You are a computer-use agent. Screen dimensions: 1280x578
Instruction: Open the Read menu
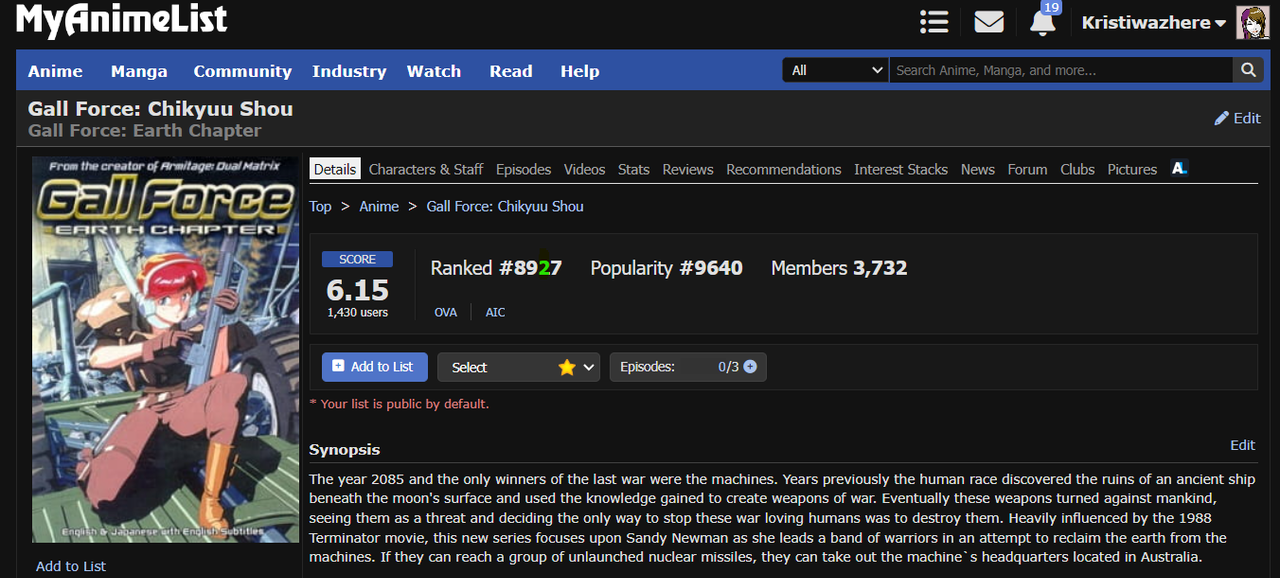[511, 71]
